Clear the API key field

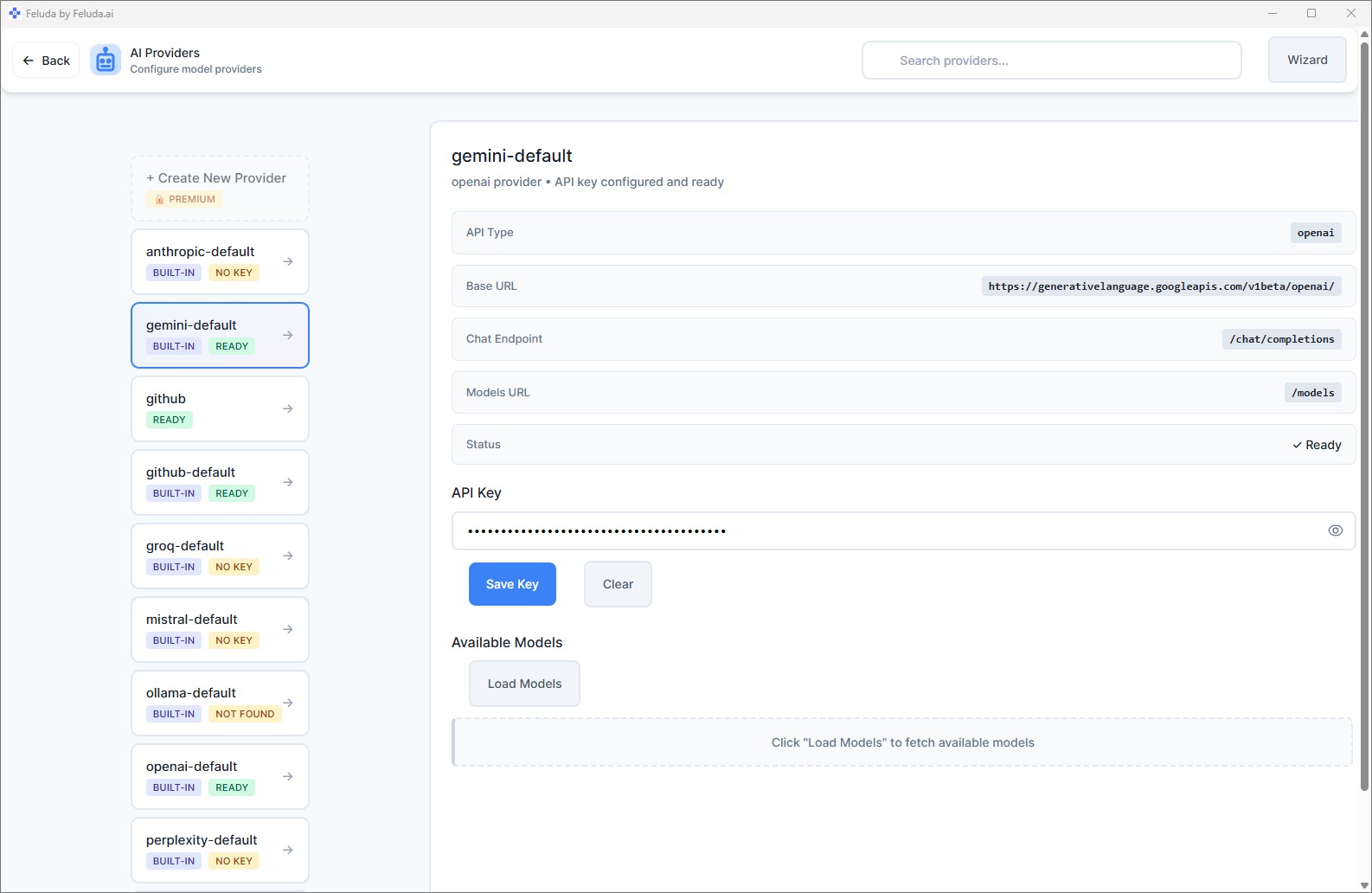(x=618, y=584)
